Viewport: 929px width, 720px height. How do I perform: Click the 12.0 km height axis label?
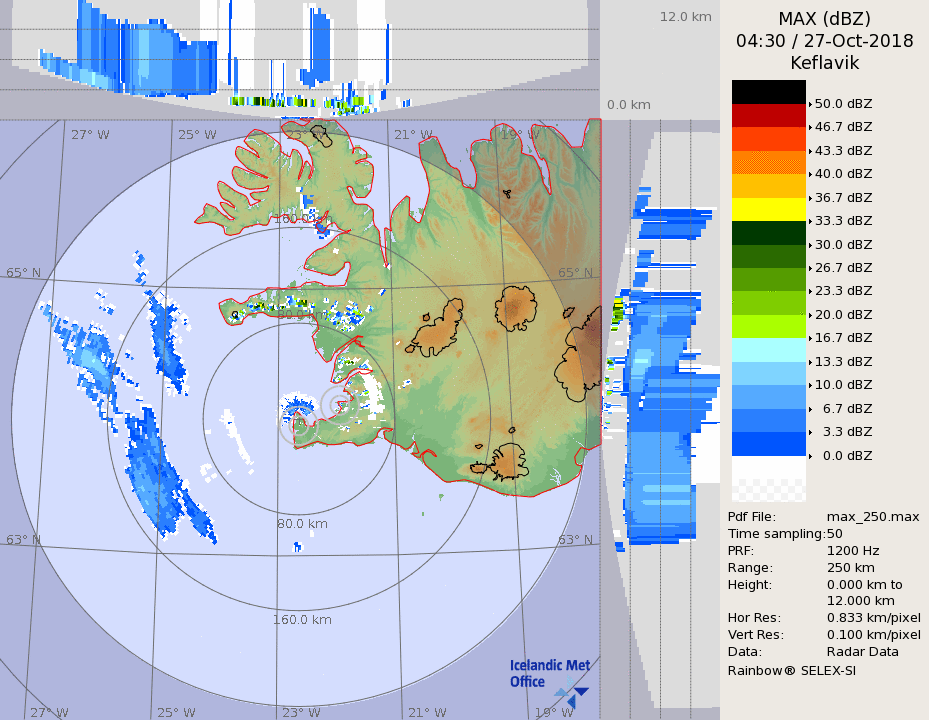tap(685, 17)
